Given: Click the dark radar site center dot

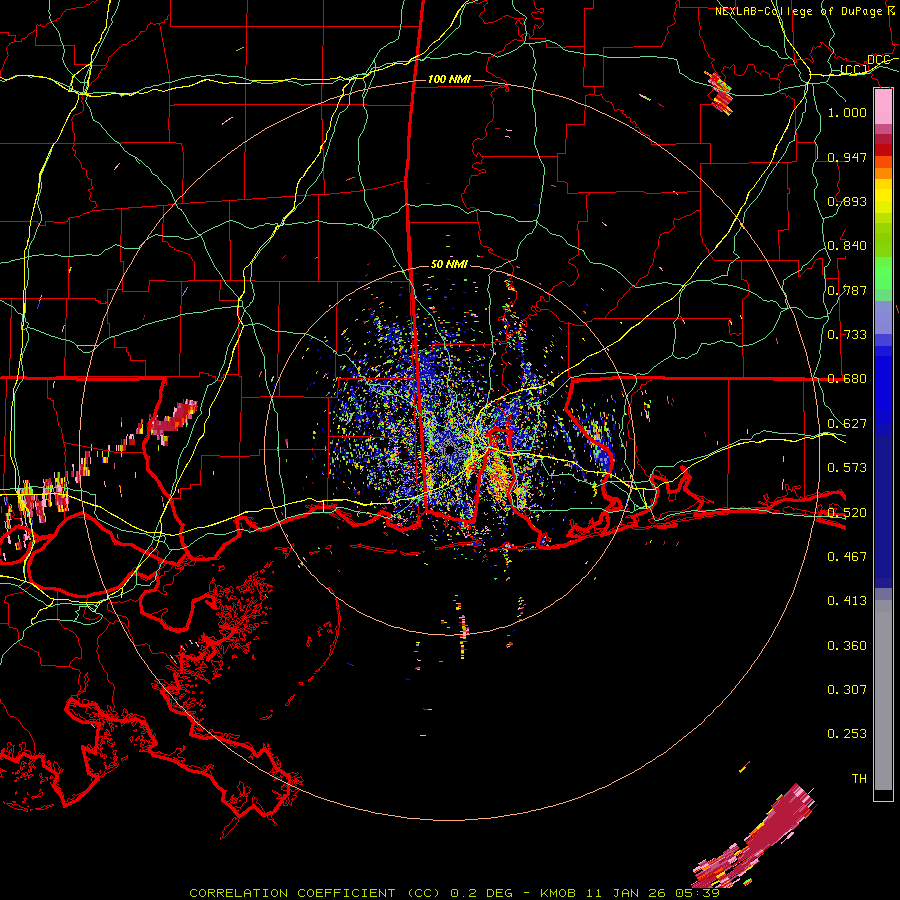Looking at the screenshot, I should click(x=449, y=450).
